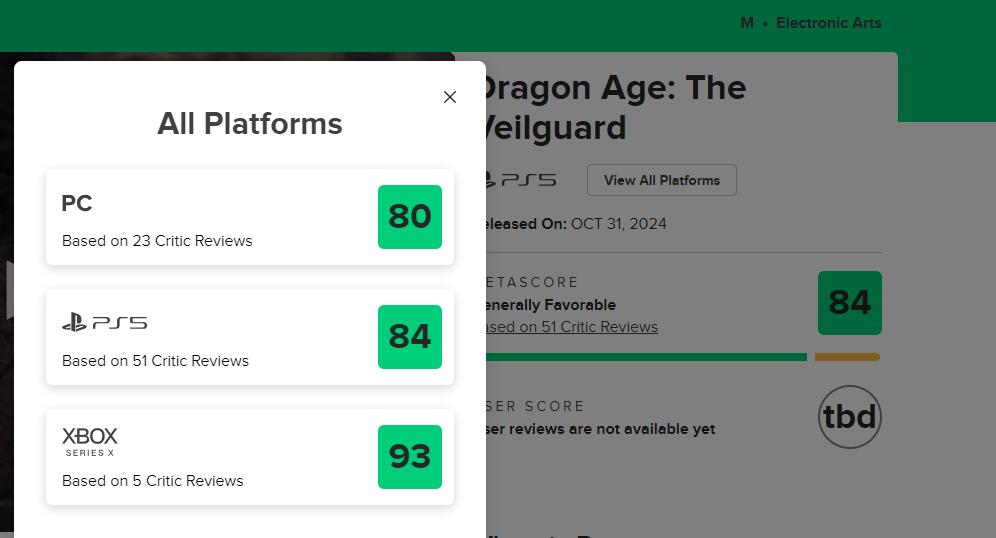Click the 93 Xbox score badge

[409, 457]
